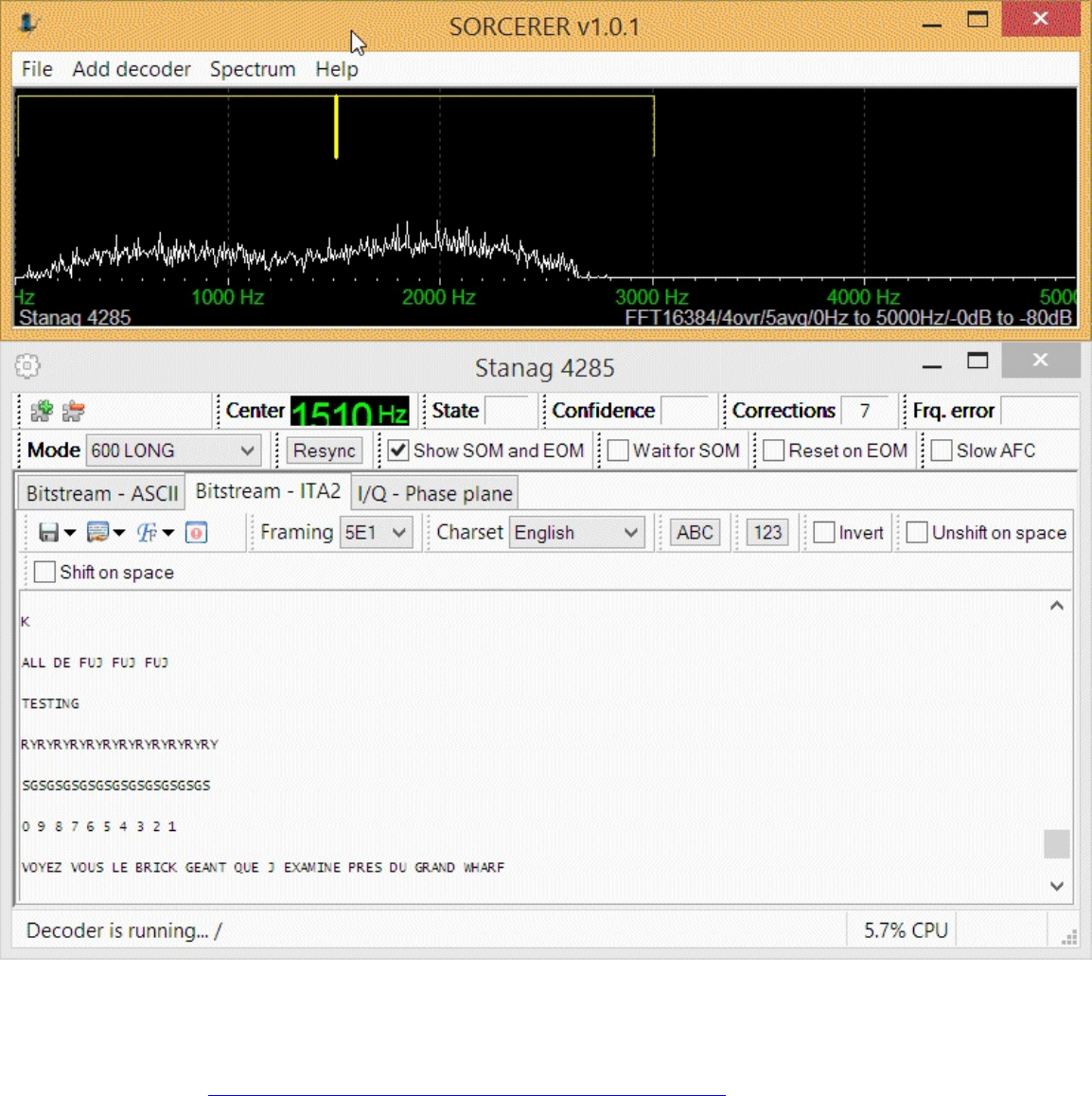Open the Add decoder menu
Screen dimensions: 1092x1096
[132, 69]
